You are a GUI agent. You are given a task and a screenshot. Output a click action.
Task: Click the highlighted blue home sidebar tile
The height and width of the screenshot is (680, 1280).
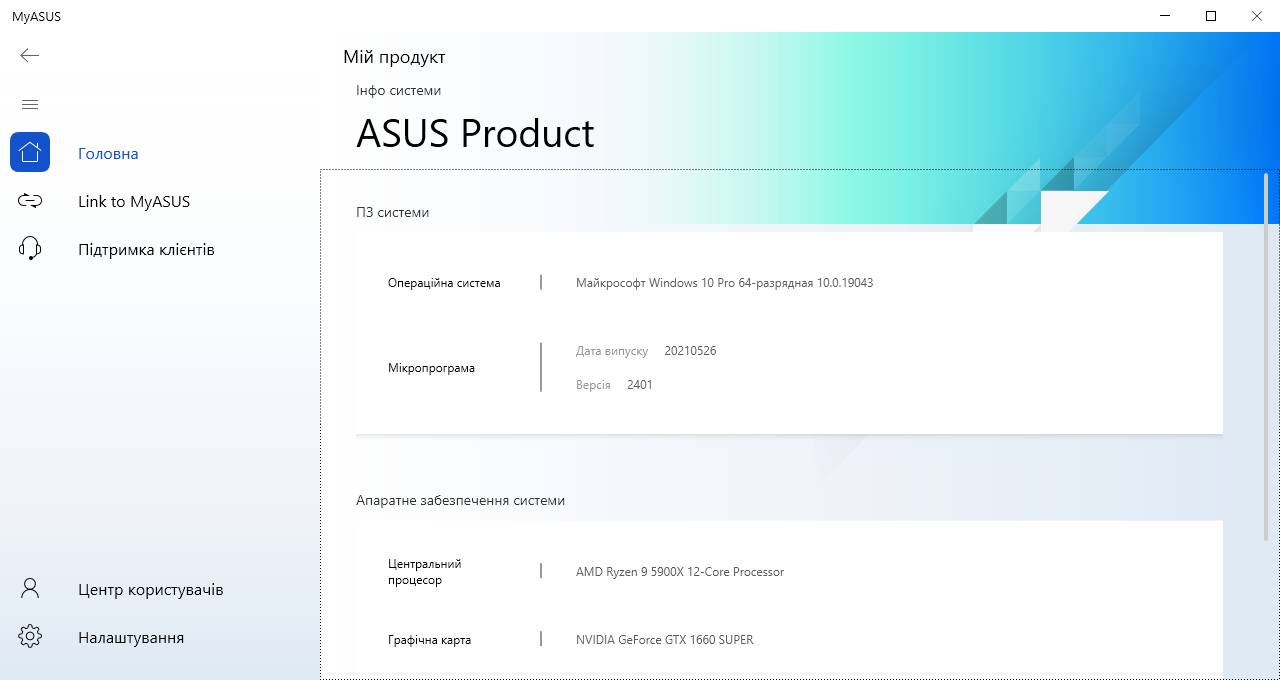click(x=30, y=152)
